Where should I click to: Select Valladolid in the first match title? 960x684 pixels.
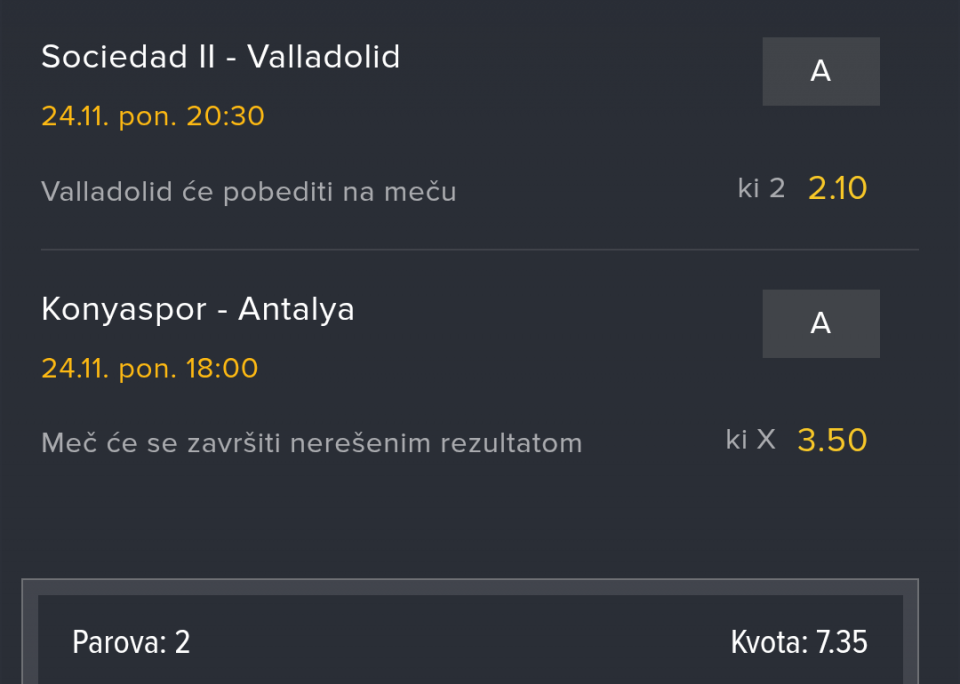pos(323,57)
